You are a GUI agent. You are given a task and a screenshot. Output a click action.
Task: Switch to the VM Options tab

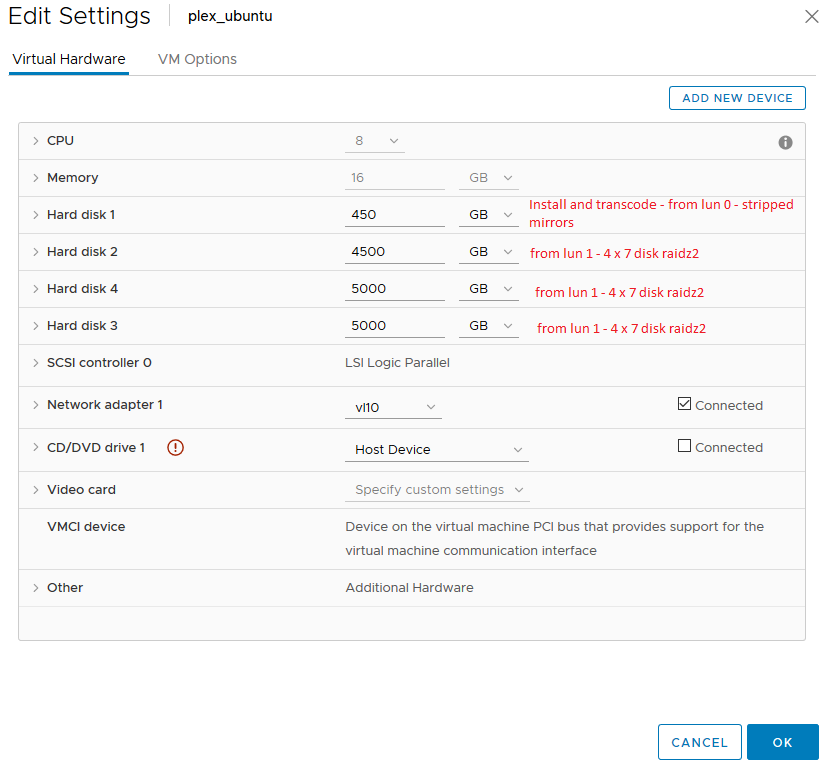click(197, 59)
